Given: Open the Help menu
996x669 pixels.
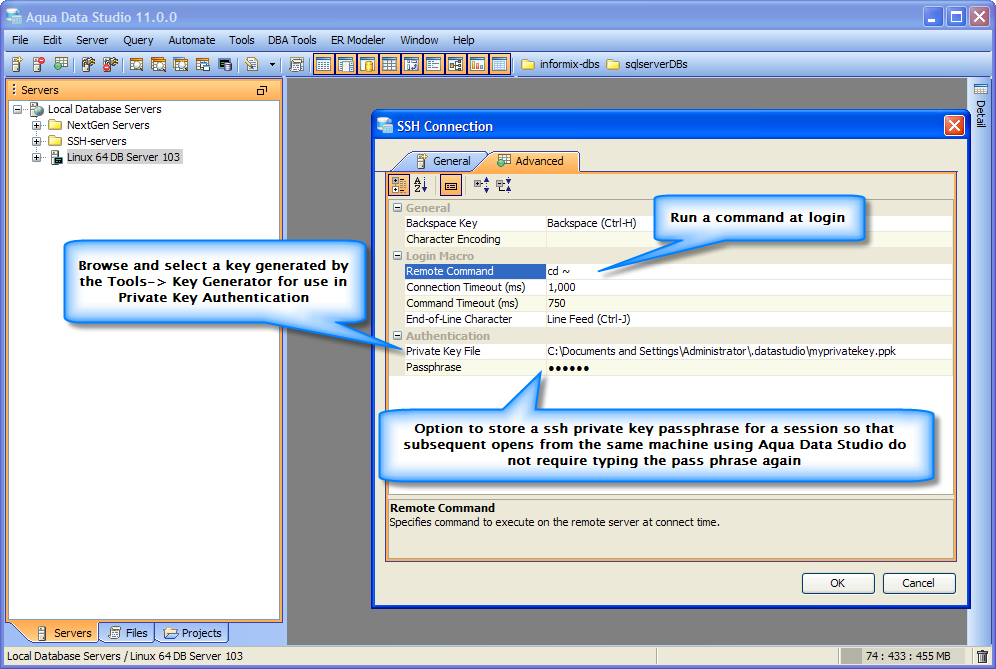Looking at the screenshot, I should point(464,40).
